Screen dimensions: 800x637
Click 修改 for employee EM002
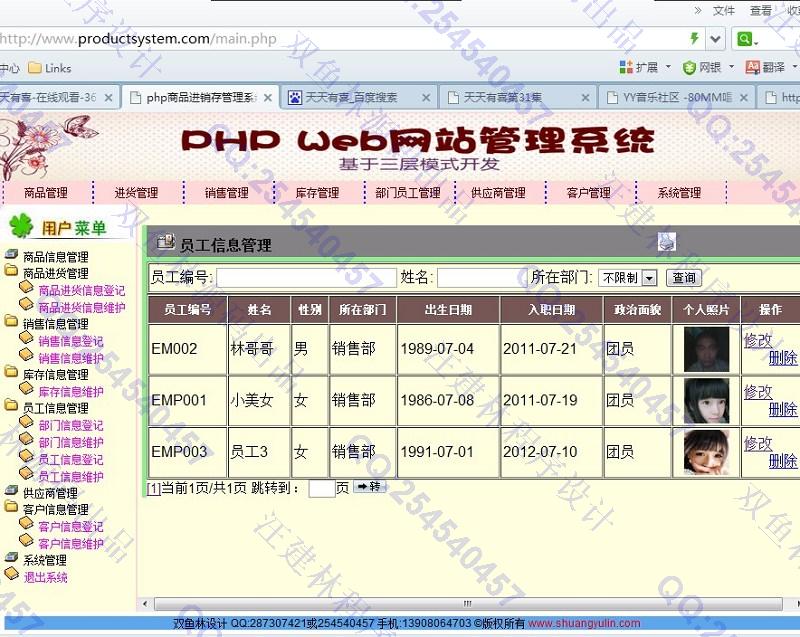pos(758,340)
